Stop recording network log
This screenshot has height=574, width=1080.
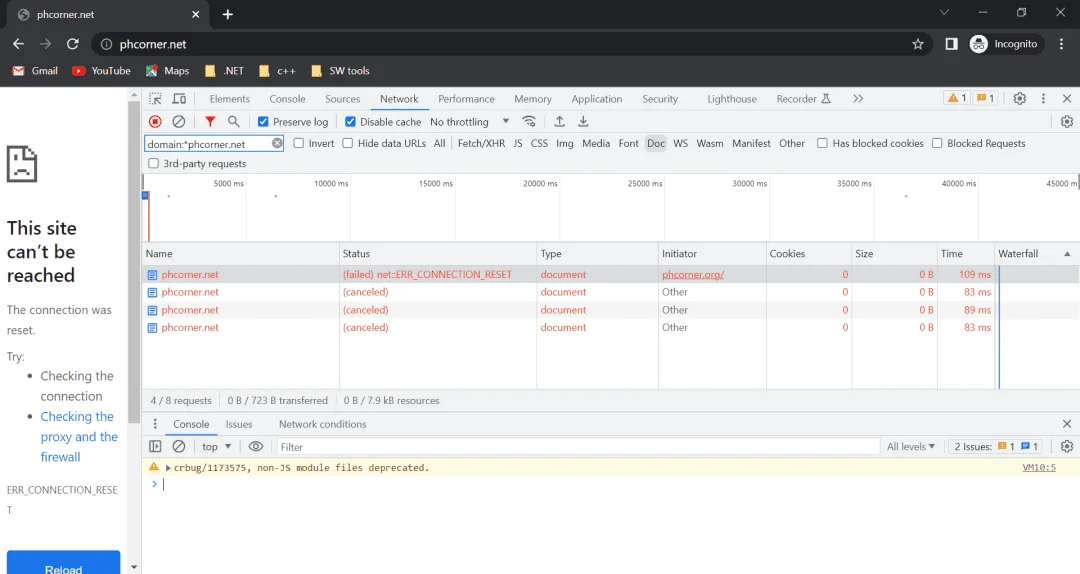point(155,121)
